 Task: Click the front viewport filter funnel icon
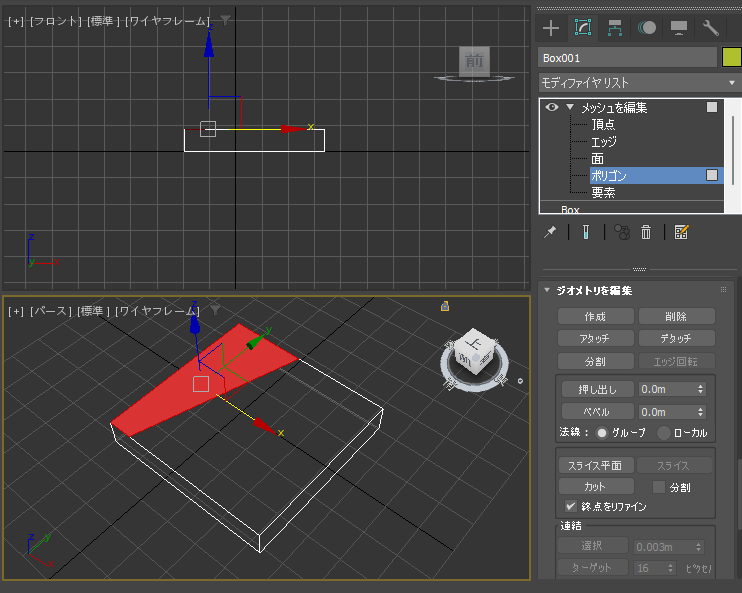pos(225,20)
